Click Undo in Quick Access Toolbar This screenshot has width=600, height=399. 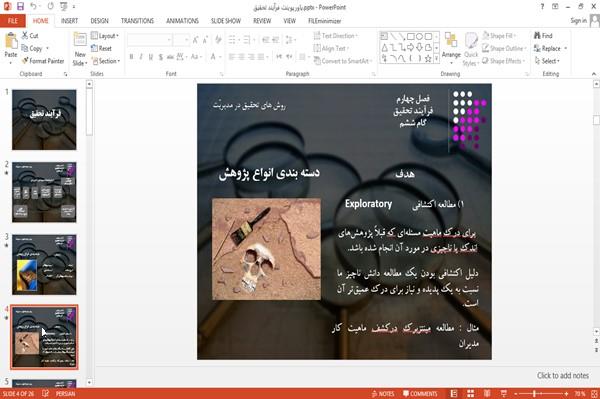click(34, 7)
